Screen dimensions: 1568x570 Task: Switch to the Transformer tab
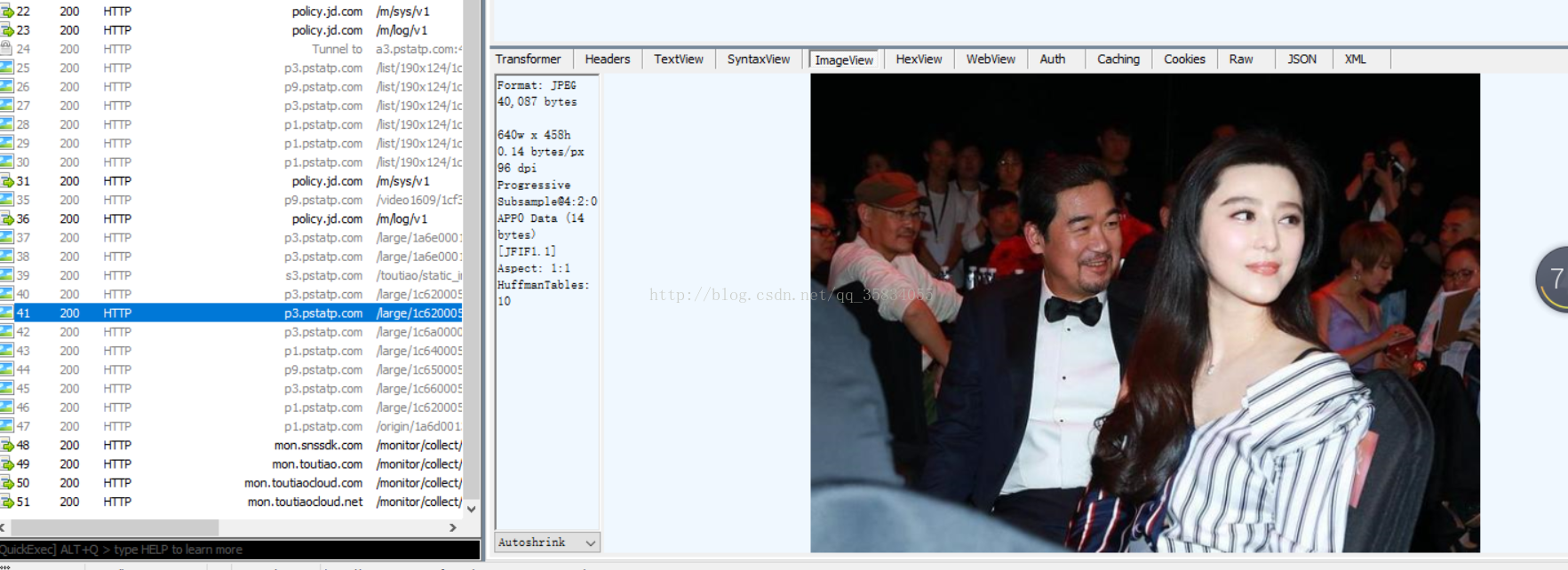coord(529,59)
